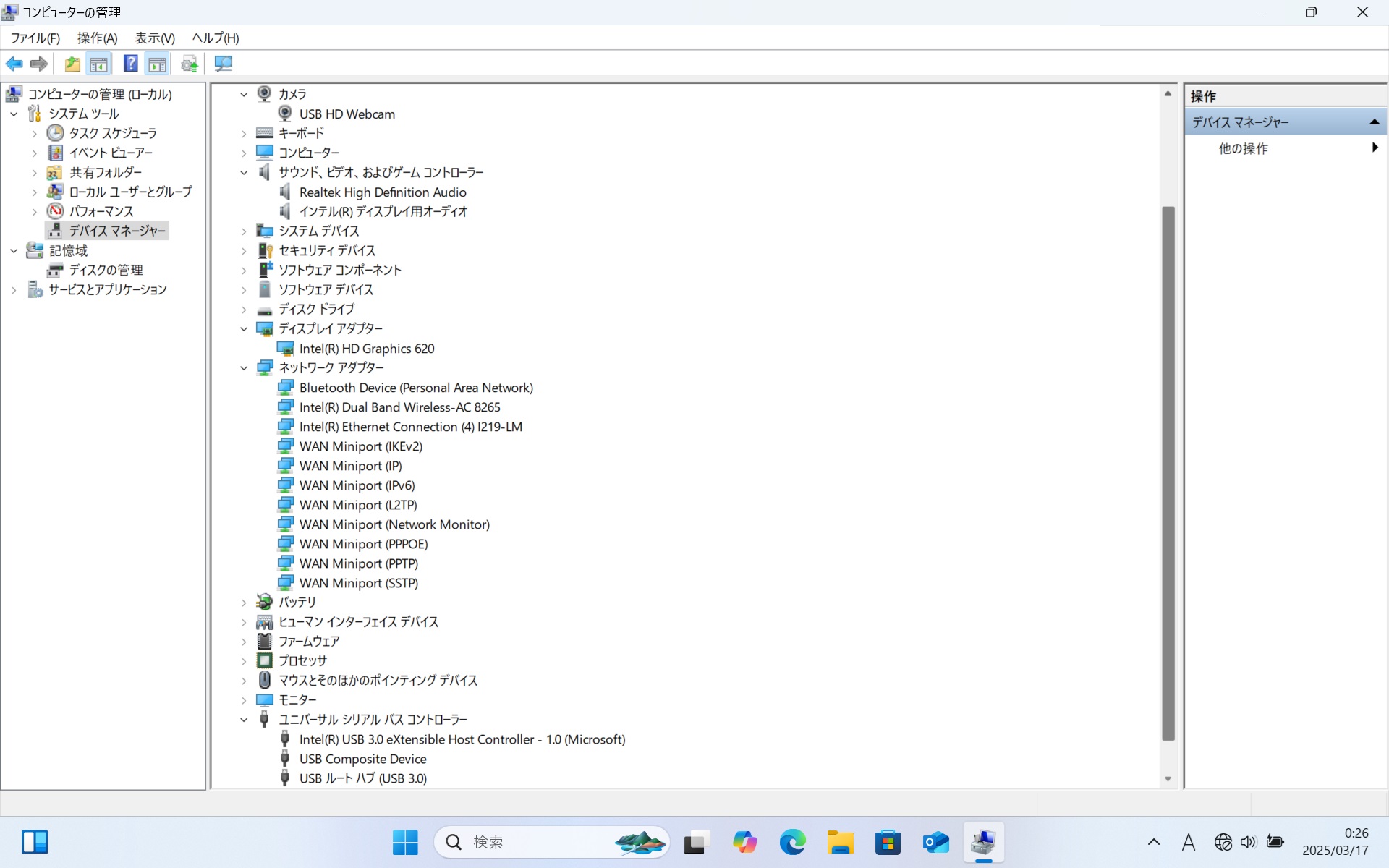Select インテル(R) ディスプレイ用オーディオ device
The image size is (1389, 868).
pos(383,211)
